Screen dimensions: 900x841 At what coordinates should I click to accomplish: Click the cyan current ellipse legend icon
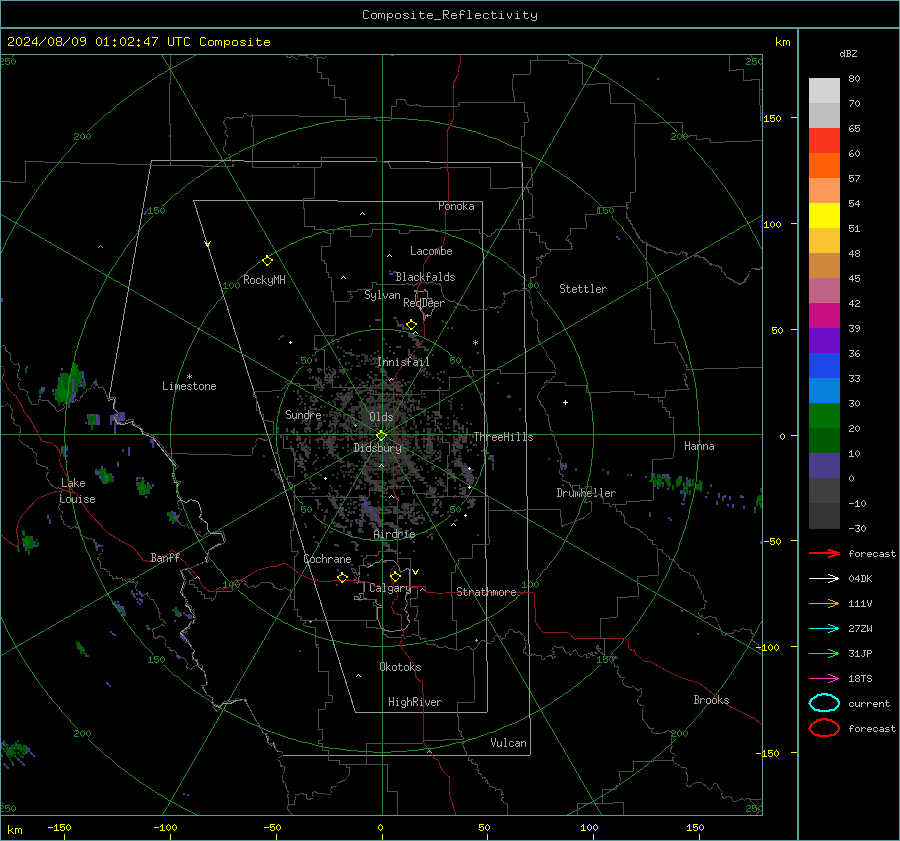(x=824, y=703)
